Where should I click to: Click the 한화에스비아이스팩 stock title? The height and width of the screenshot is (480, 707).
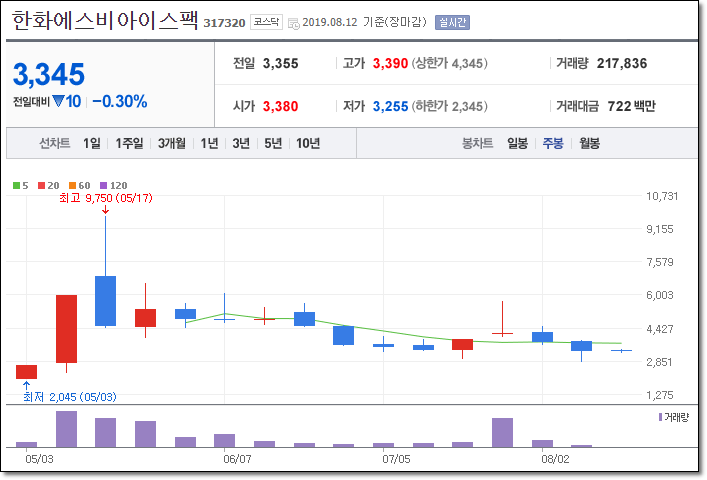point(105,20)
